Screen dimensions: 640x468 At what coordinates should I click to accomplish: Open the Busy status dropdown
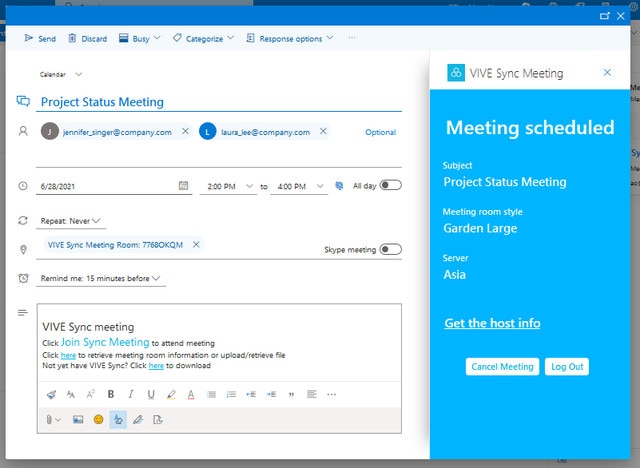tap(140, 38)
